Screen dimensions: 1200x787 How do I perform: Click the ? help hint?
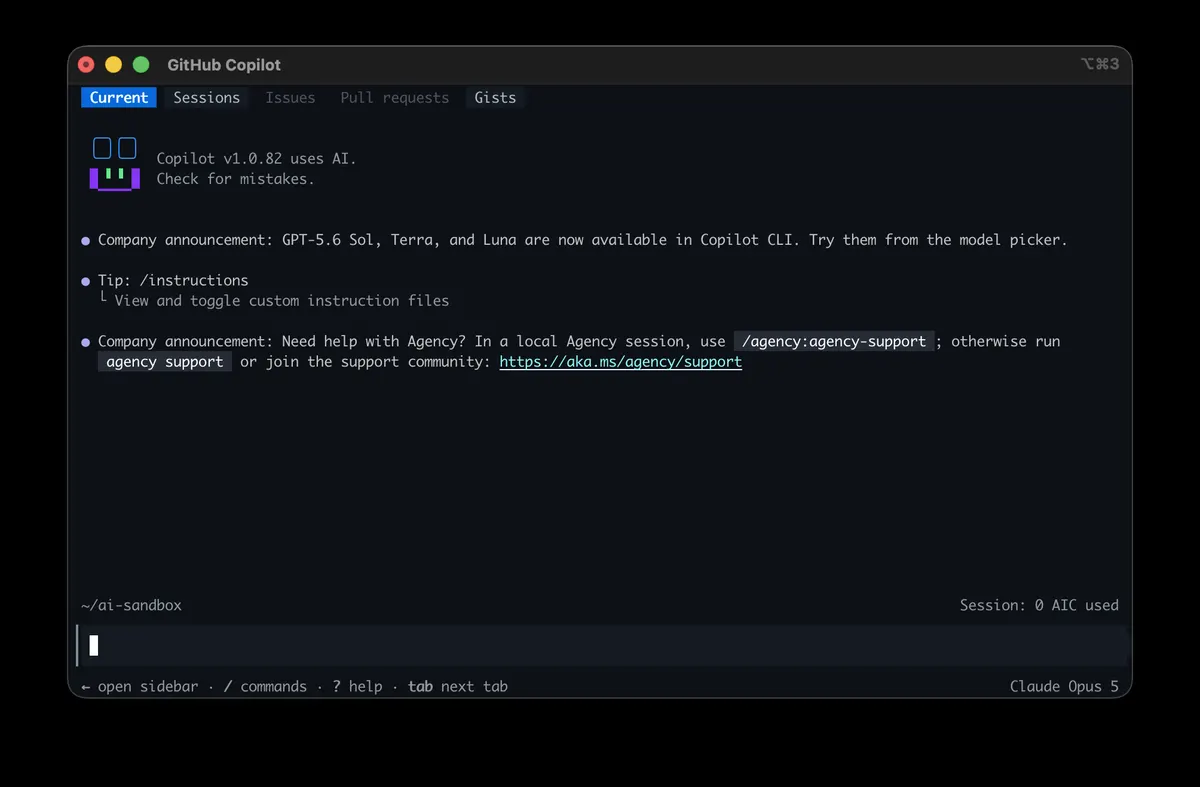(x=357, y=686)
